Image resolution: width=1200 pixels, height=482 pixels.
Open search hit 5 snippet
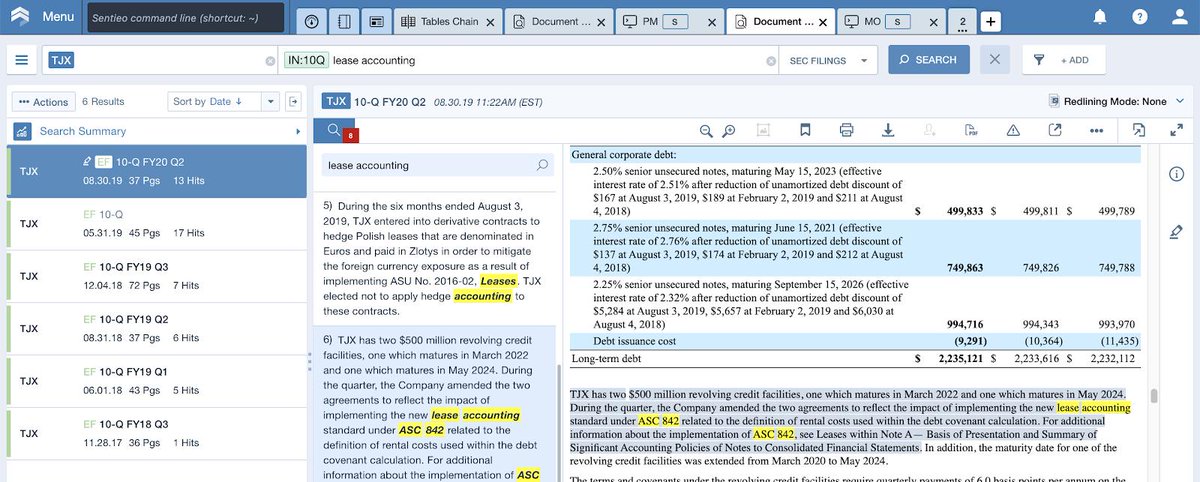(x=435, y=260)
